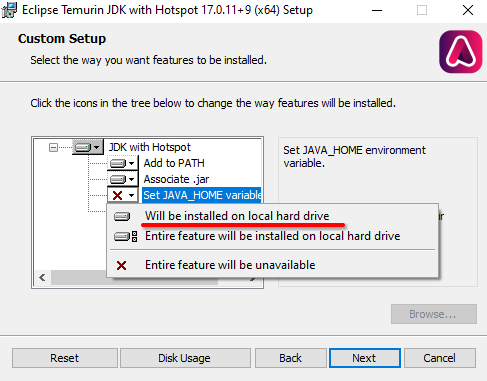Choose Entire feature will be unavailable

click(x=272, y=265)
